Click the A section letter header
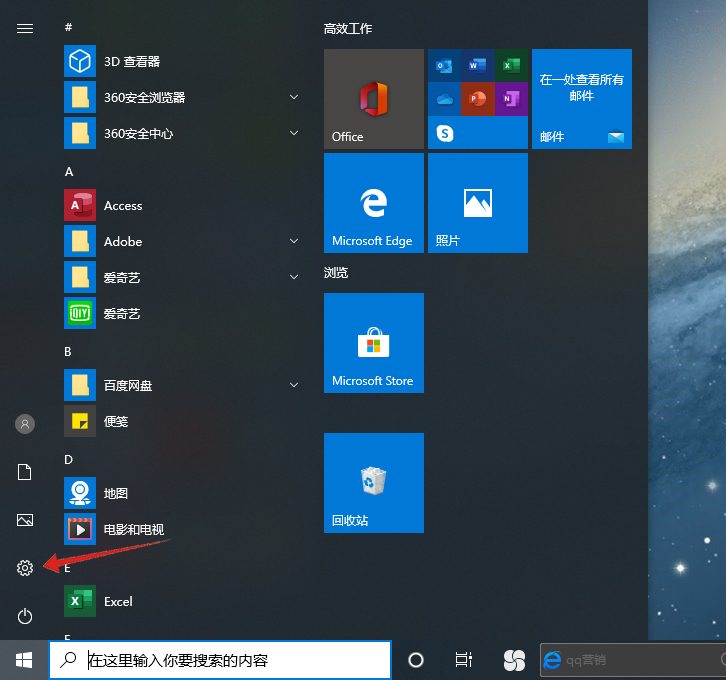 coord(69,172)
